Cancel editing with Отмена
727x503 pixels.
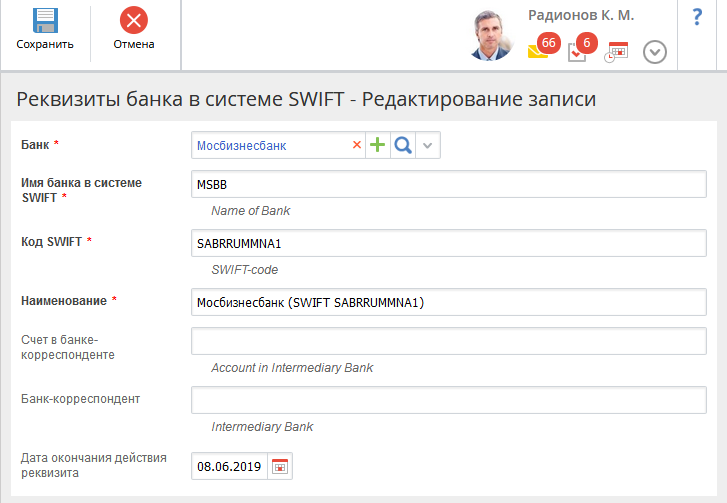coord(134,29)
